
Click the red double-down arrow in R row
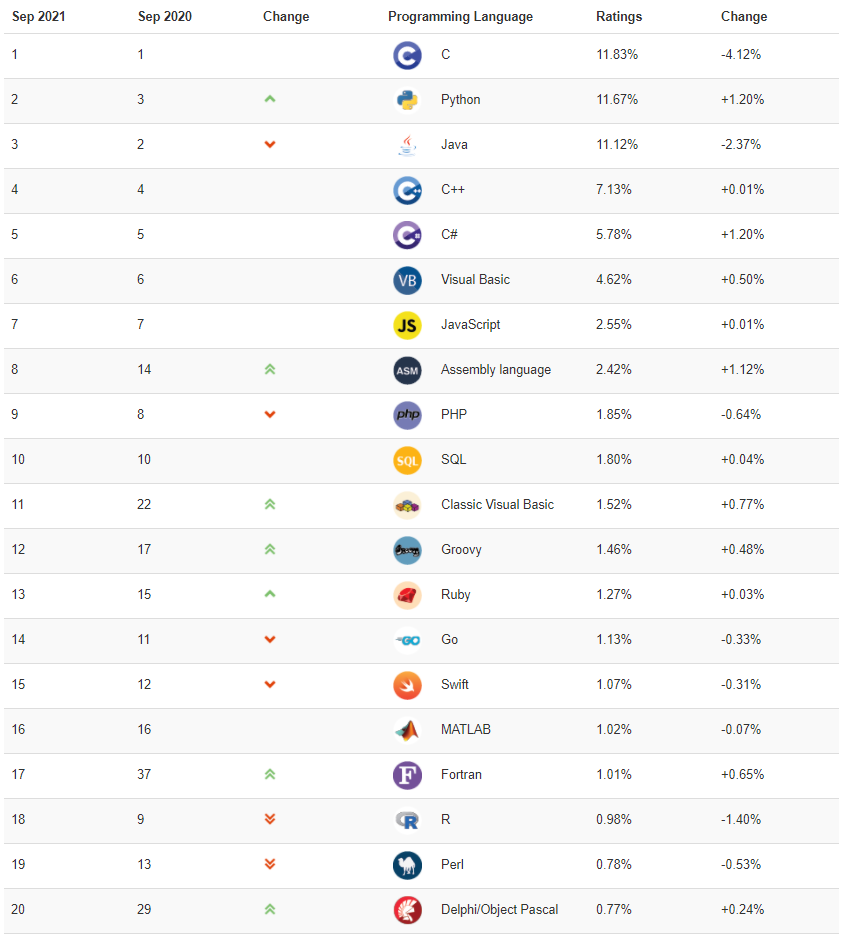[270, 820]
